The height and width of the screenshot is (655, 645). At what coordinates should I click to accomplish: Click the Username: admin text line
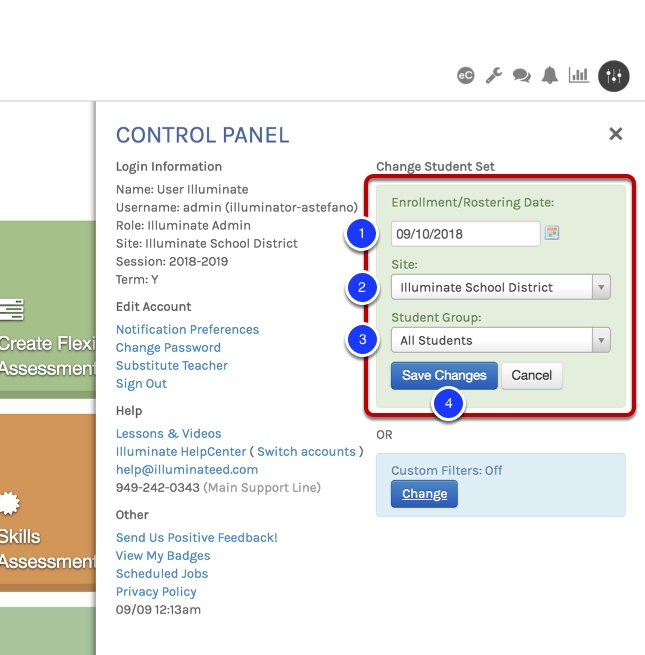(237, 208)
